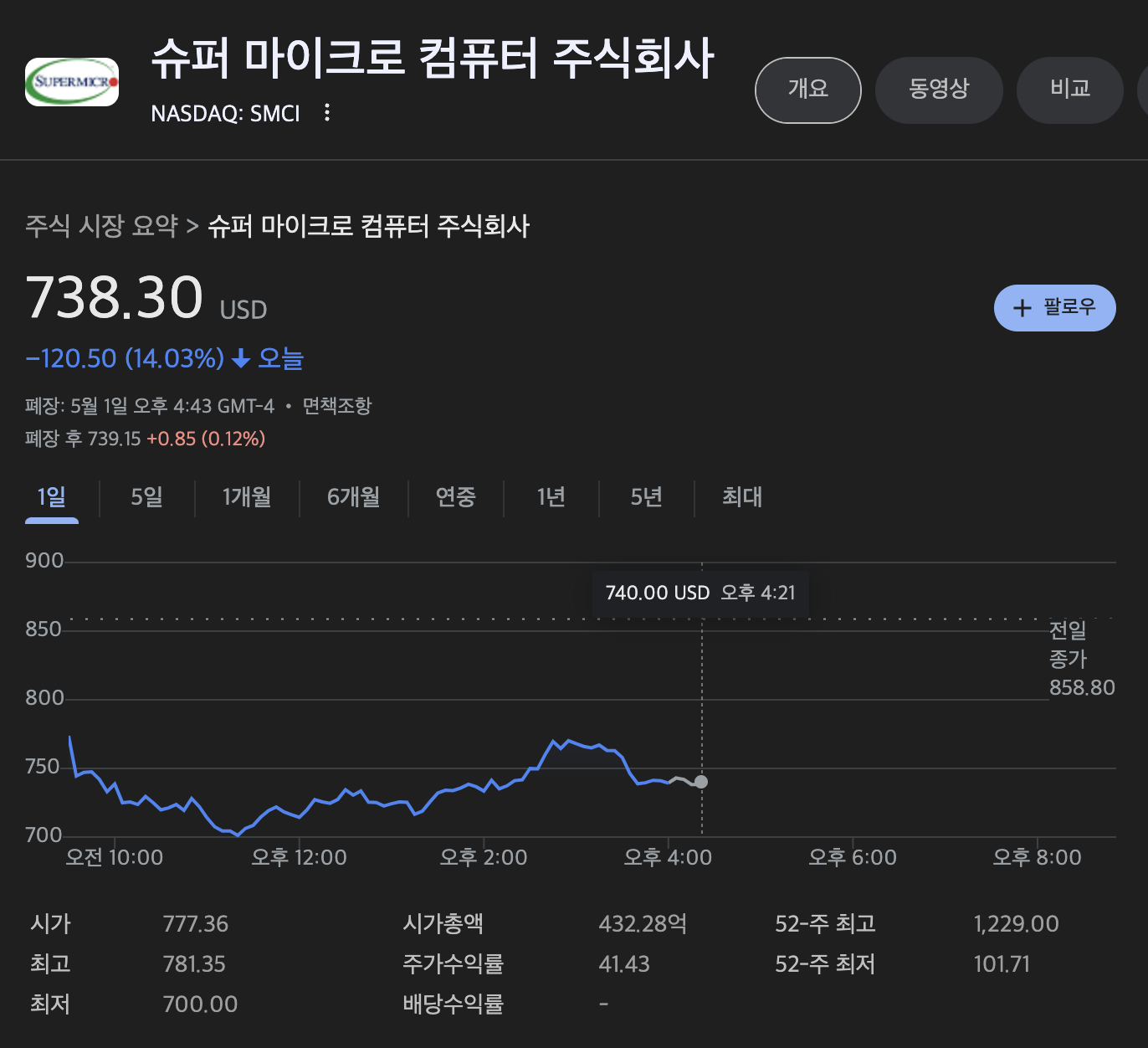Screen dimensions: 1148x1048
Task: Click the +0.85 (0.12%) after-hours change
Action: pos(206,439)
